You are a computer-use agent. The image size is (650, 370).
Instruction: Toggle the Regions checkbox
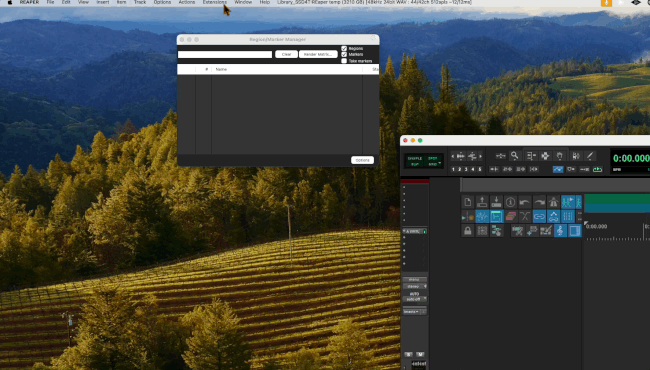click(344, 48)
